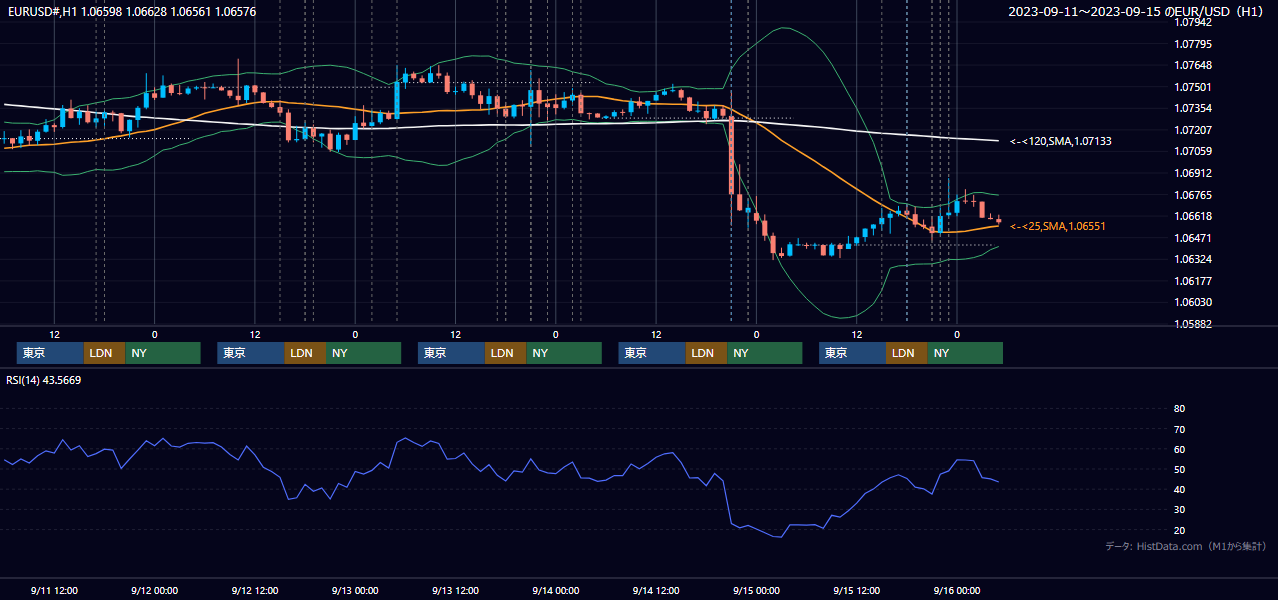Click the 9/14 12:00 time axis label
The width and height of the screenshot is (1278, 600).
click(x=656, y=590)
